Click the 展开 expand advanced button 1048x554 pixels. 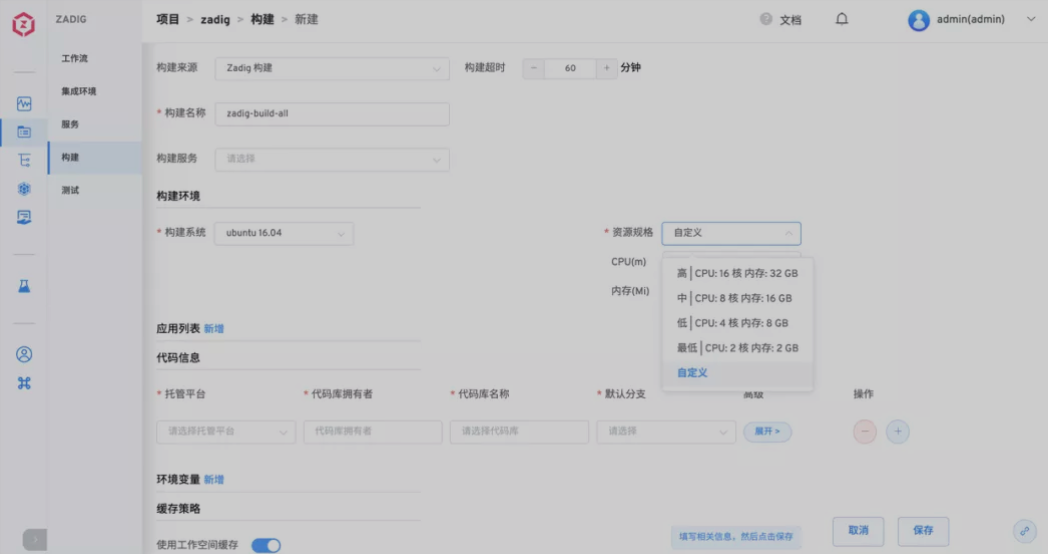[x=767, y=432]
